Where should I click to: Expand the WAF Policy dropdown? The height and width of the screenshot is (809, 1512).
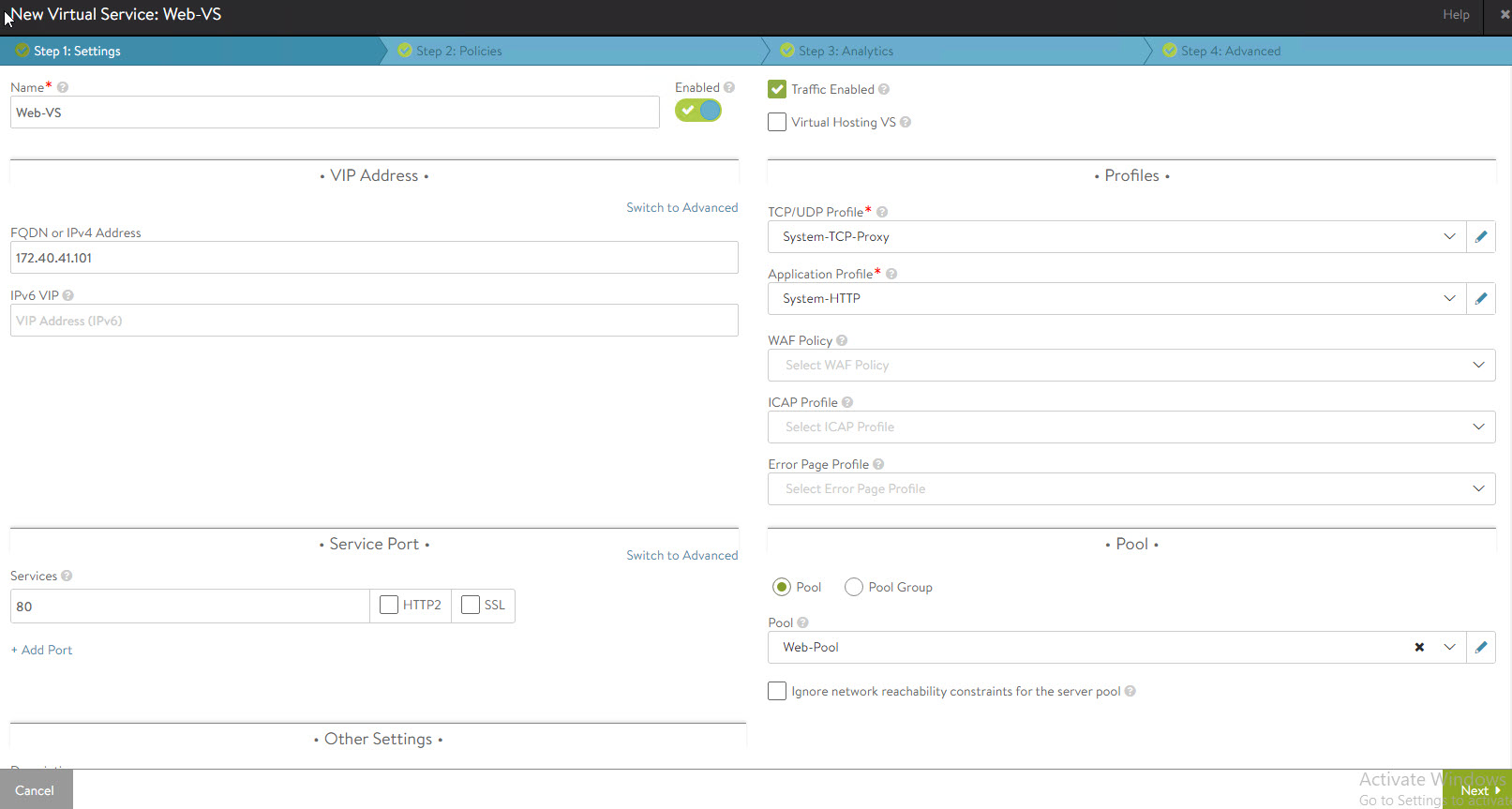click(1130, 365)
